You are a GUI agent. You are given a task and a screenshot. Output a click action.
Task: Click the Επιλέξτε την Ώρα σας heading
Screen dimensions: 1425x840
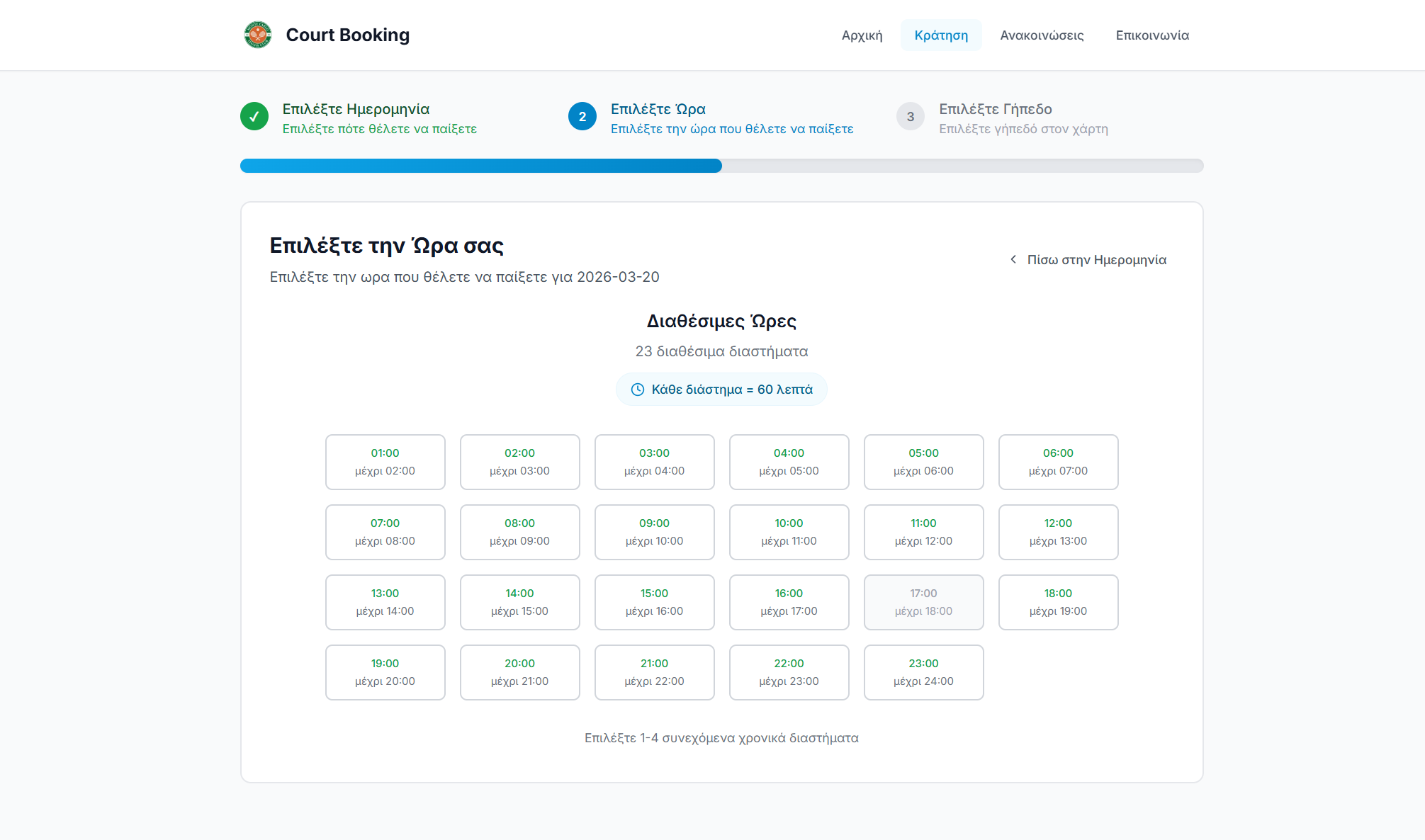tap(387, 245)
